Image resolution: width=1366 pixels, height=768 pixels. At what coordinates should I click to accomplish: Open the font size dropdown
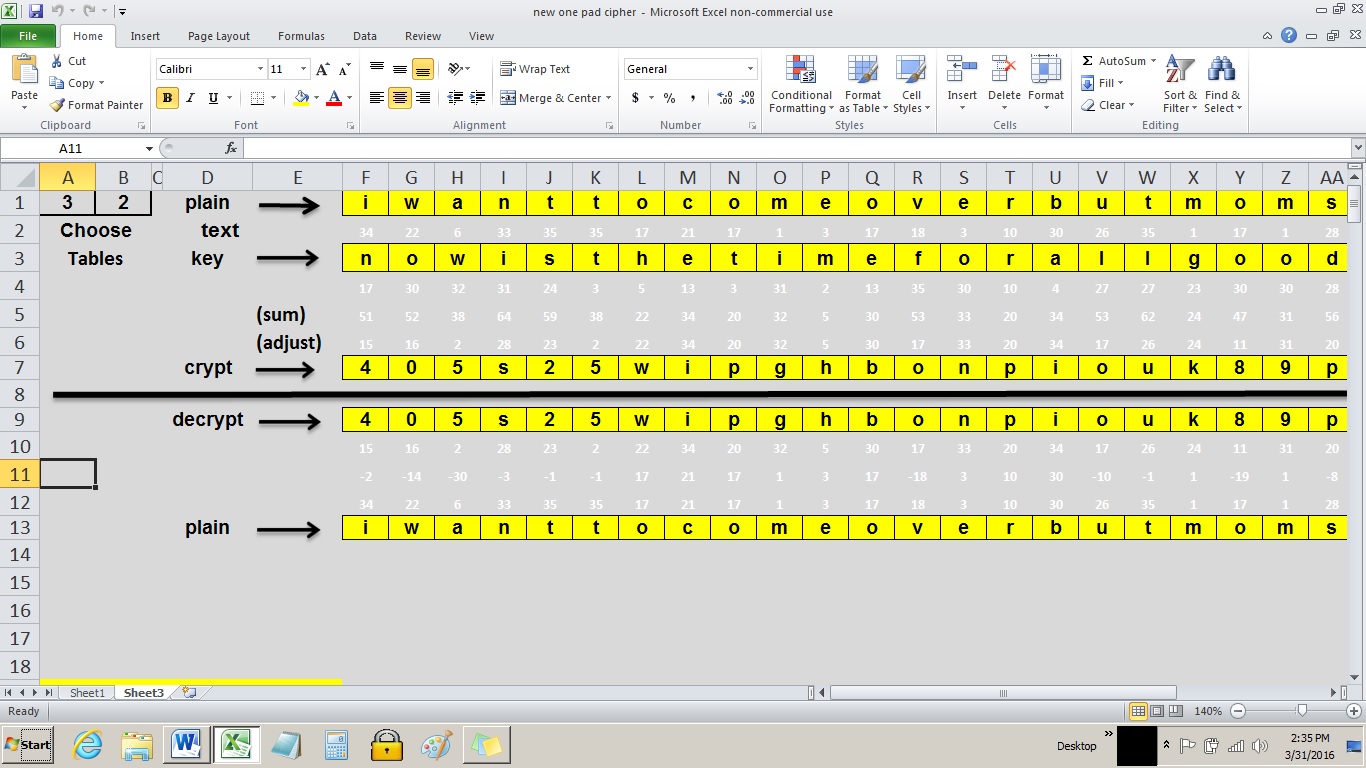(304, 69)
